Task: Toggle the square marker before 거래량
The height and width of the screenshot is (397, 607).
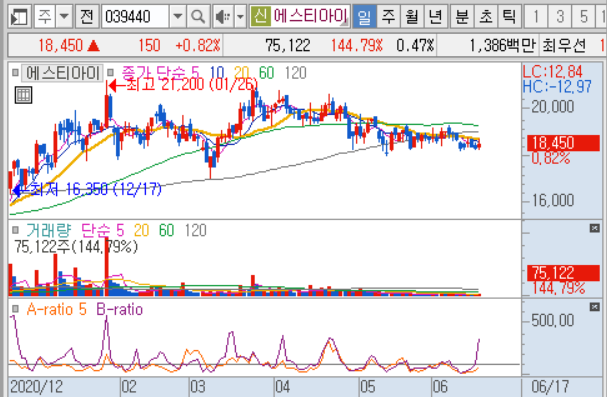Action: 15,230
